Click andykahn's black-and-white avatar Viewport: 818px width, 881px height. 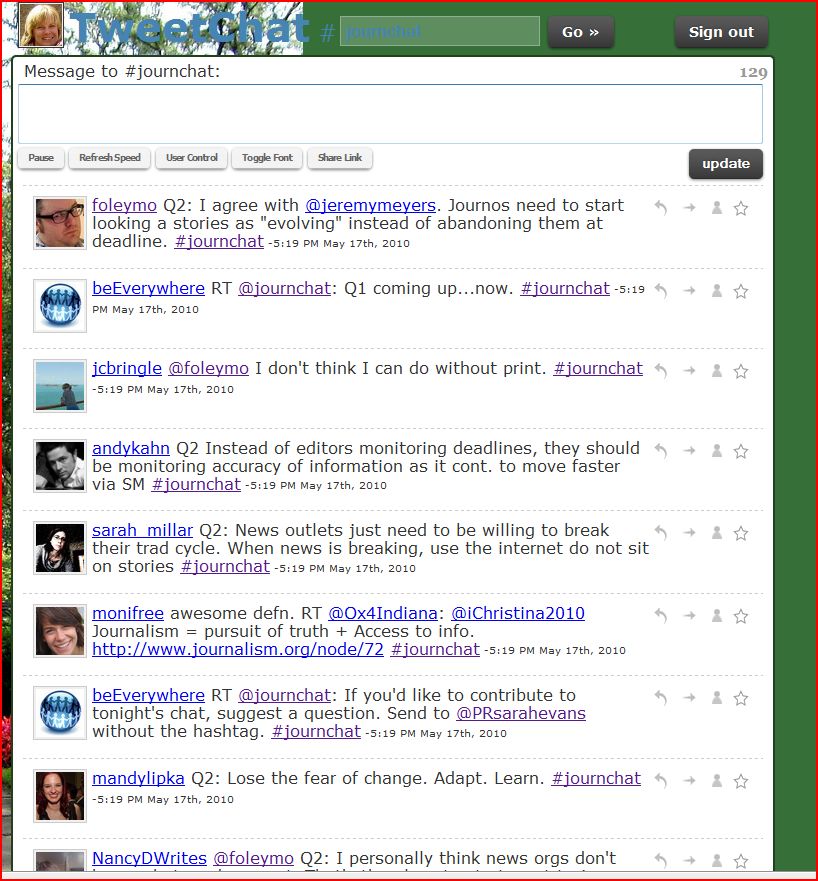pos(60,465)
